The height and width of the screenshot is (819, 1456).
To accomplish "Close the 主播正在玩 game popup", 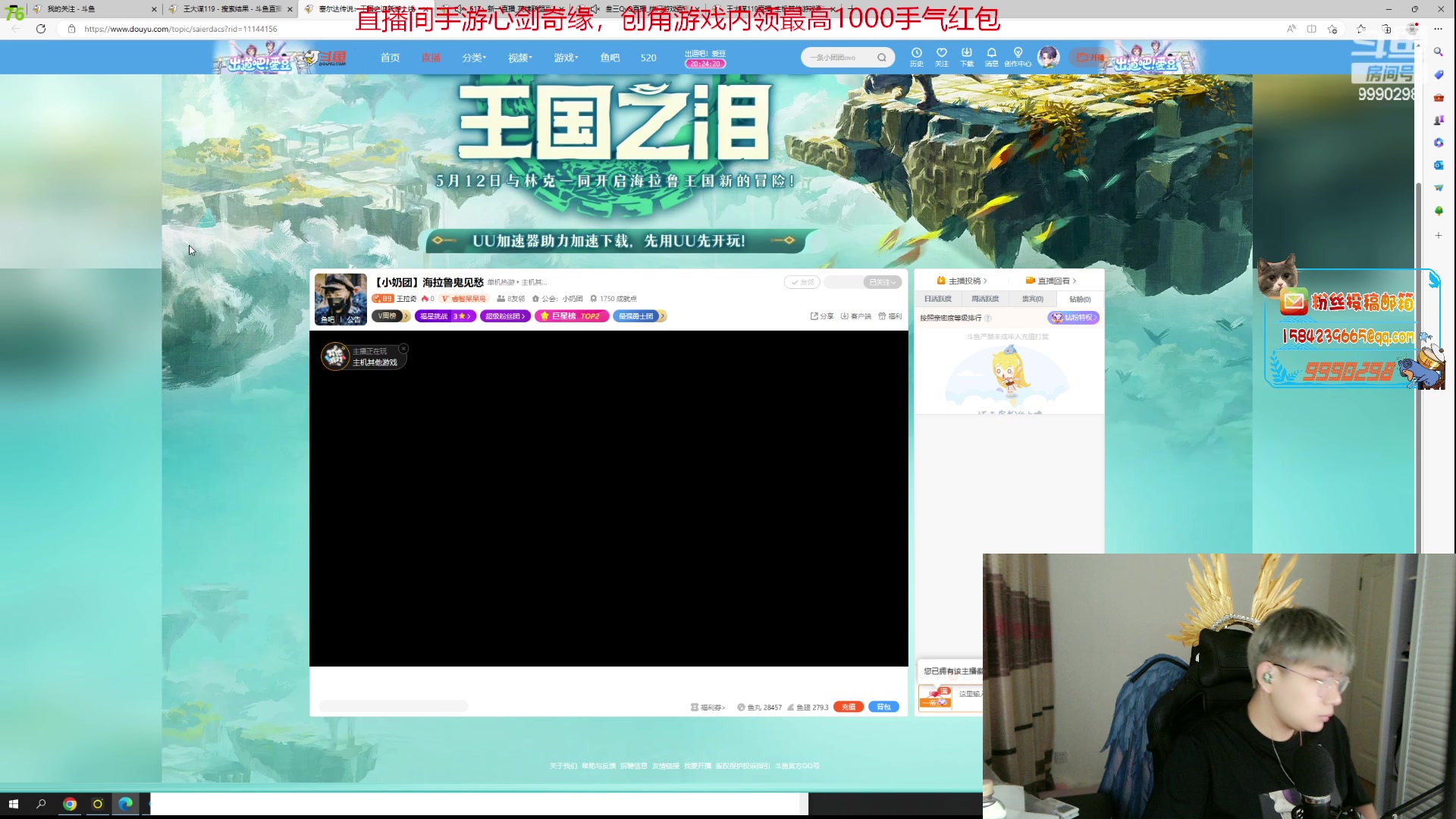I will pos(403,349).
